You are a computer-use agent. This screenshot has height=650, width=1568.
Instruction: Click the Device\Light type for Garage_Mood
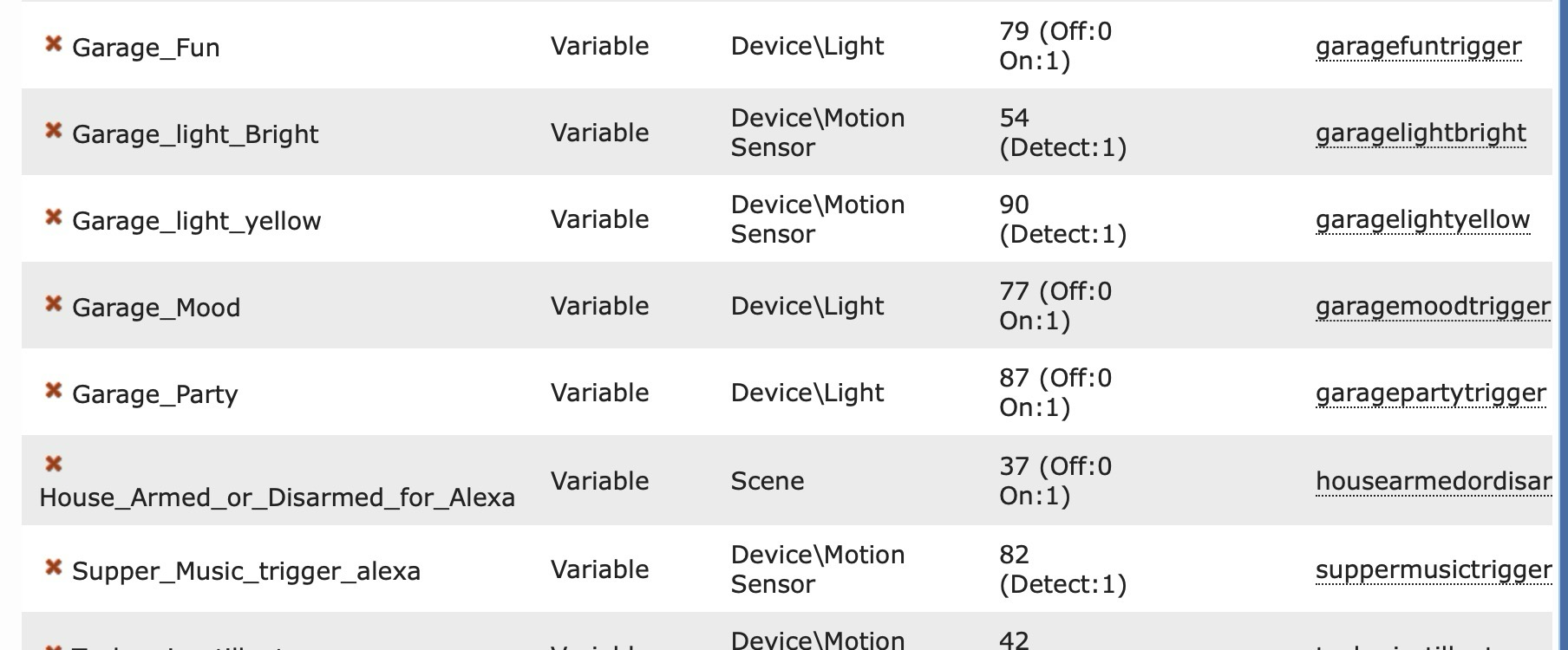pos(807,306)
